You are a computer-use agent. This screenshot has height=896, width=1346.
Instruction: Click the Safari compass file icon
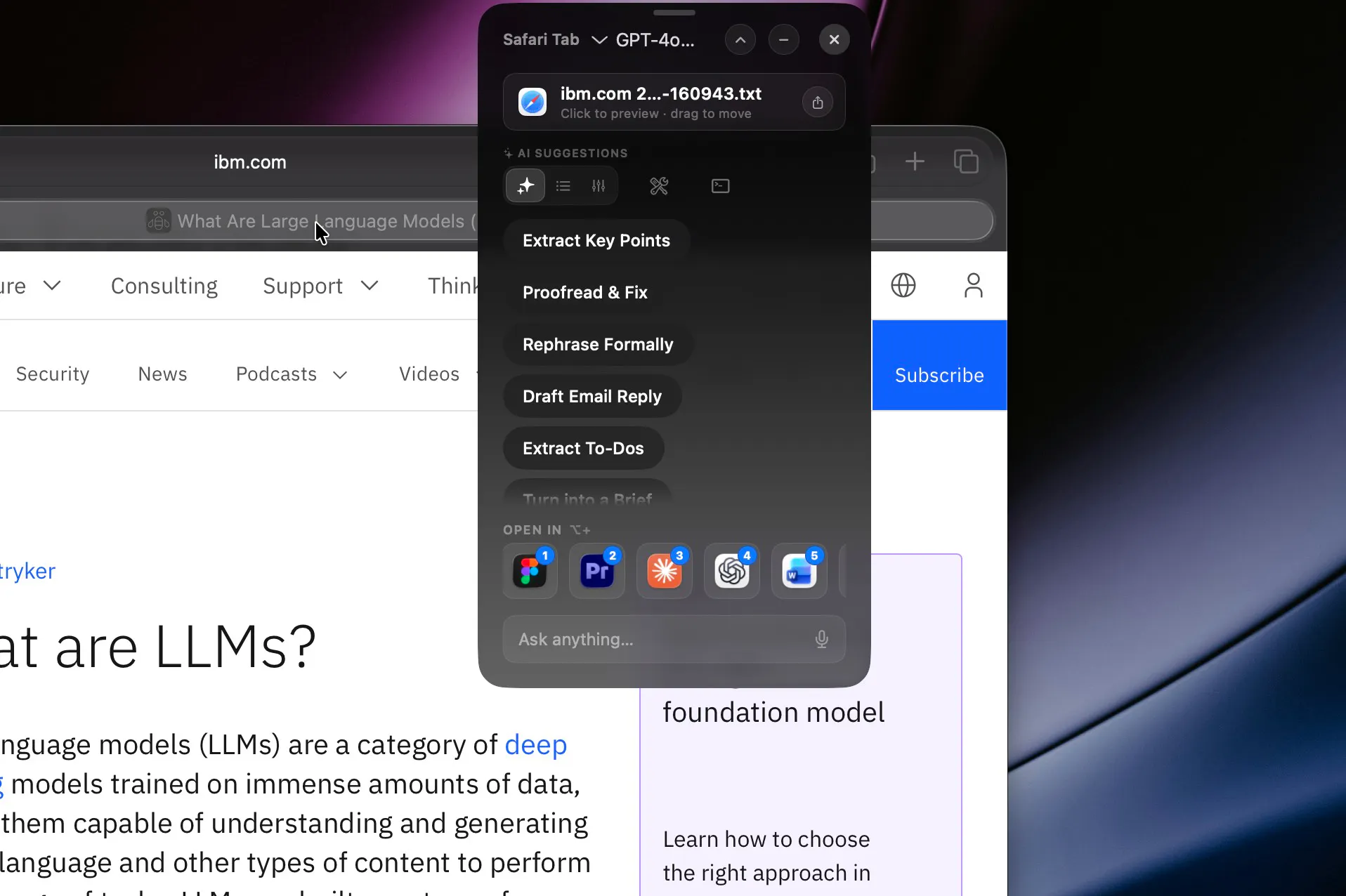[x=532, y=102]
